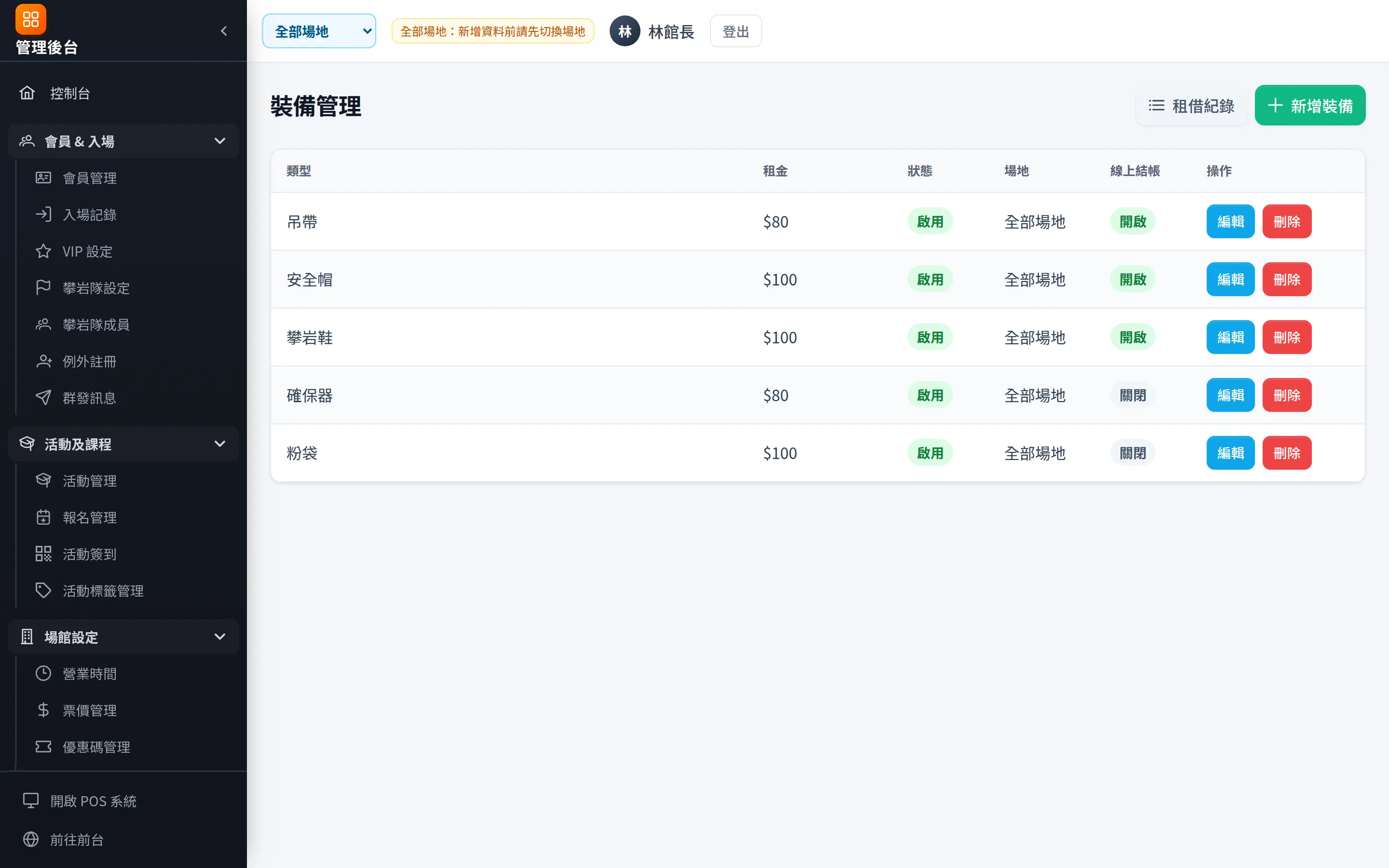The height and width of the screenshot is (868, 1389).
Task: Select the $80 rent of 確保器
Action: (x=776, y=395)
